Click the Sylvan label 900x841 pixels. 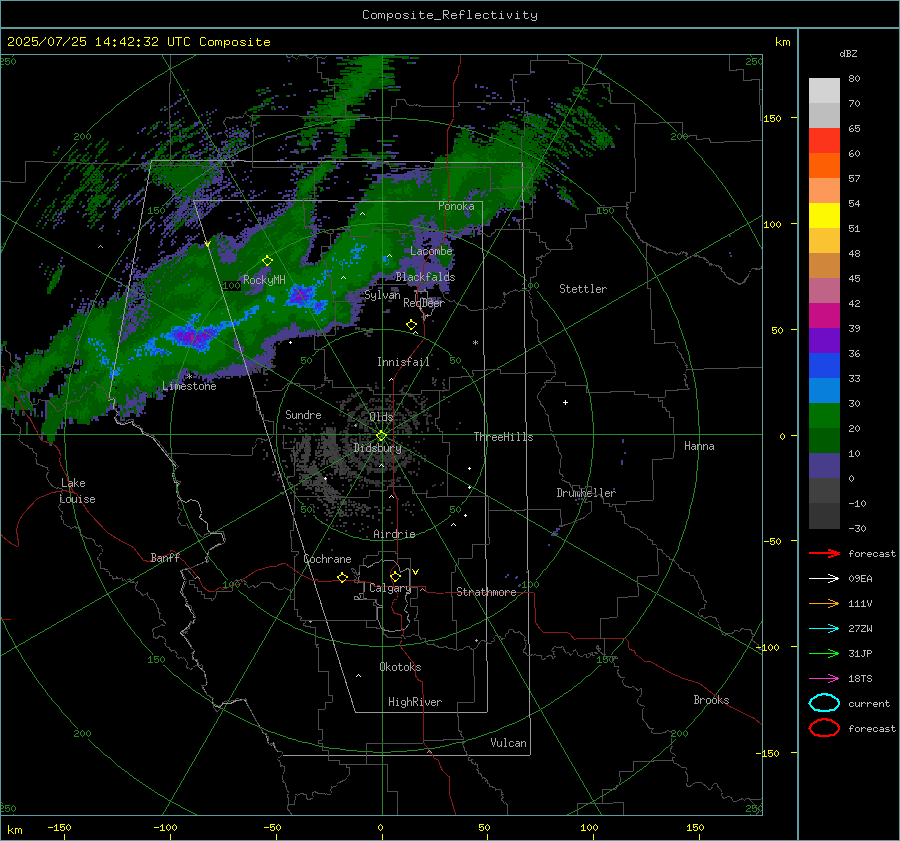point(382,295)
